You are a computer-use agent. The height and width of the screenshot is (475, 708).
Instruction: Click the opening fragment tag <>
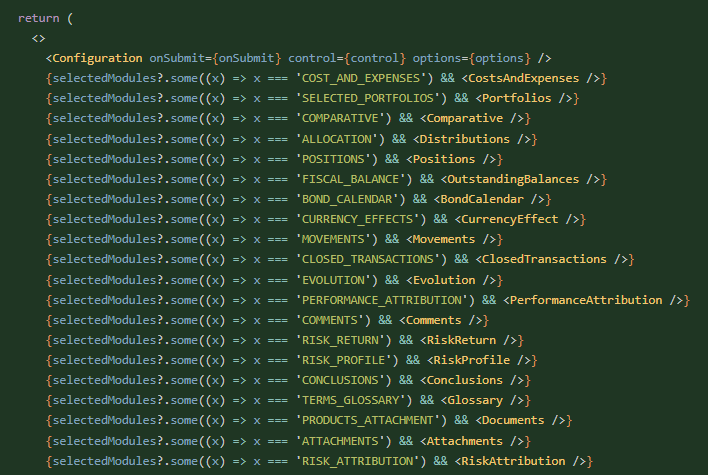coord(38,38)
